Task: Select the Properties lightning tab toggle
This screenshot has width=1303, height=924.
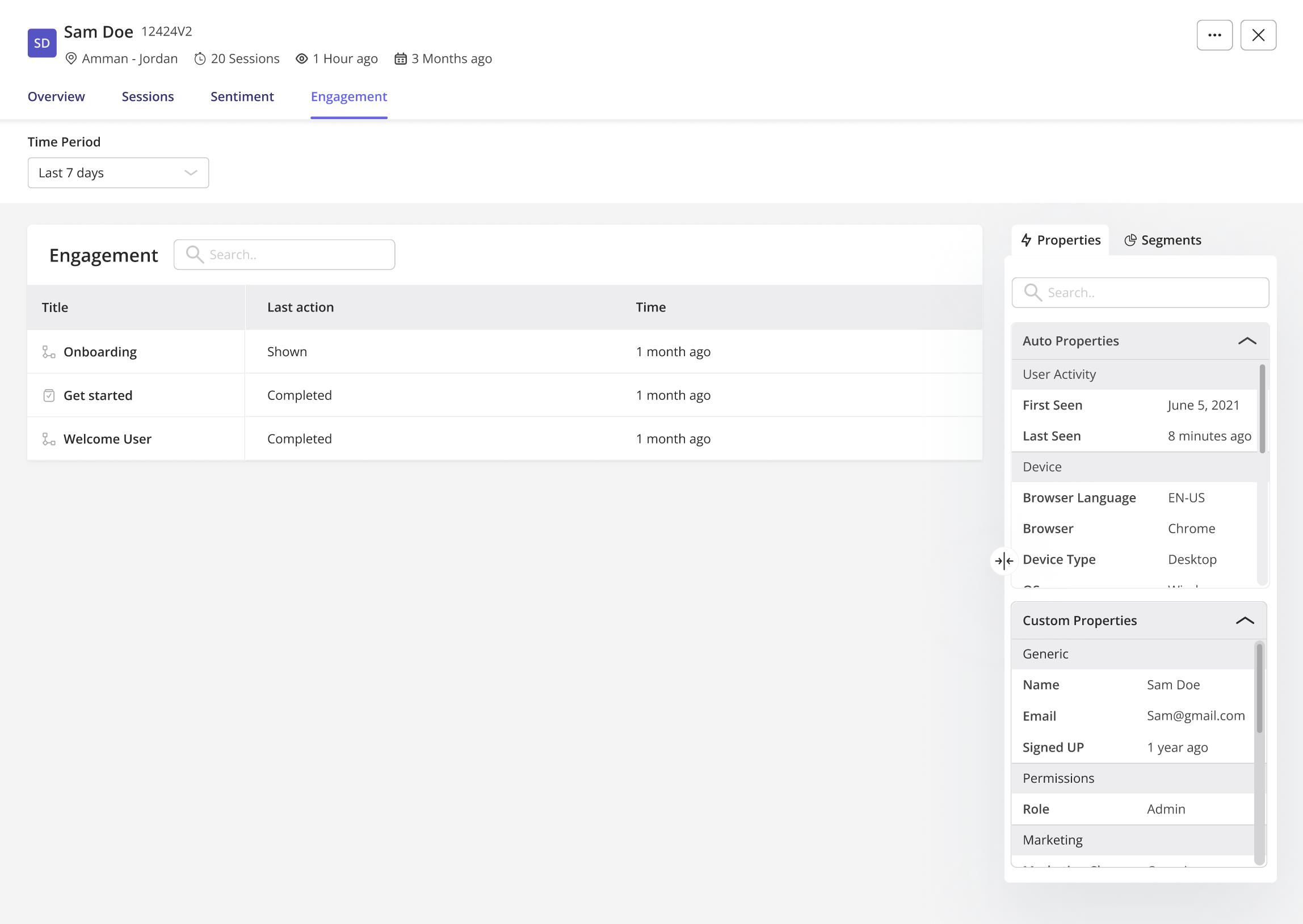Action: point(1060,239)
